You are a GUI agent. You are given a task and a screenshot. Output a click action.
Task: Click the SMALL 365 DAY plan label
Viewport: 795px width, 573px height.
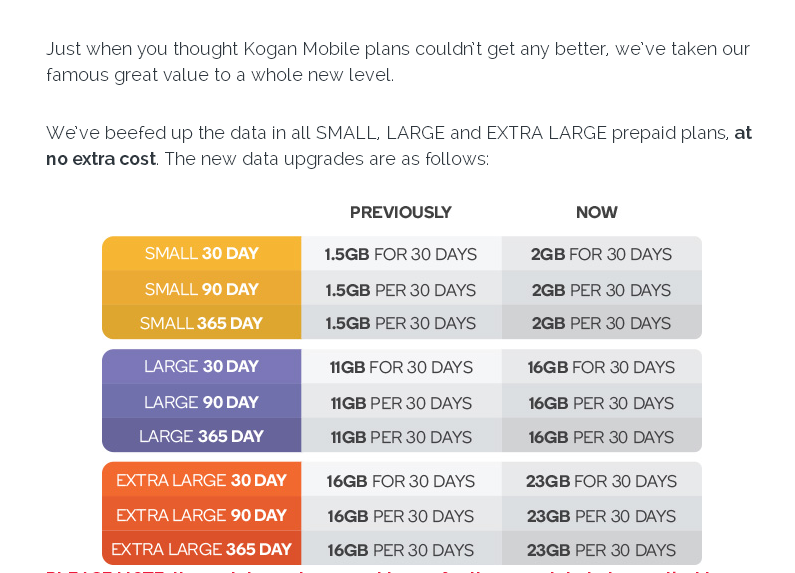pyautogui.click(x=202, y=323)
